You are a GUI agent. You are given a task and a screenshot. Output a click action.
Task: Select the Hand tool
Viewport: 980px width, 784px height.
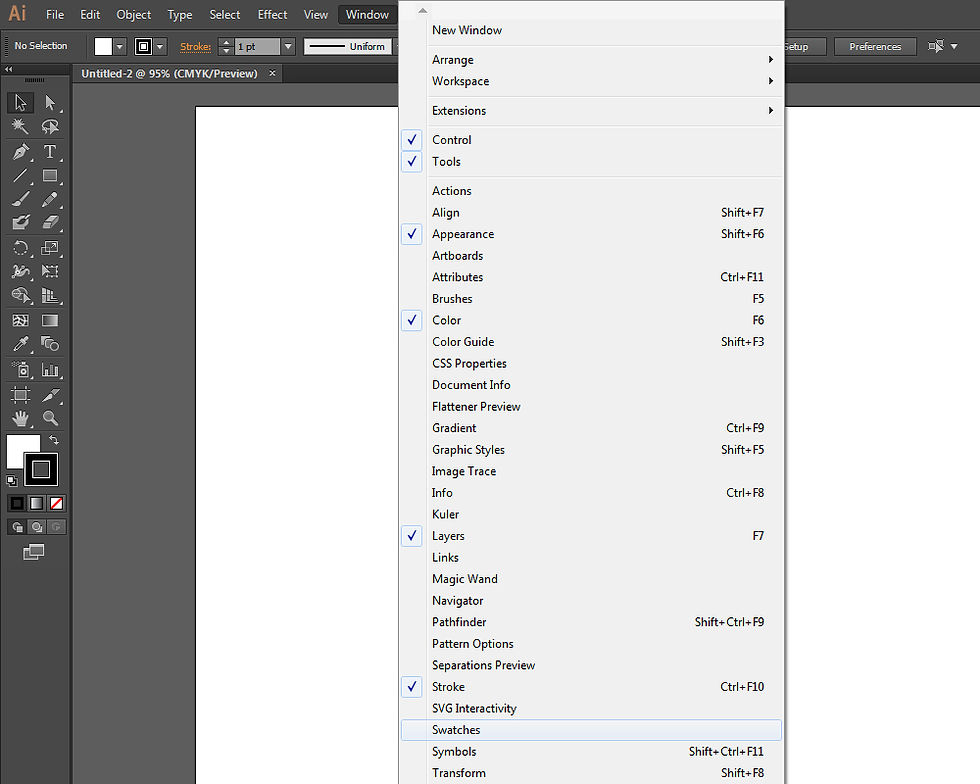20,418
